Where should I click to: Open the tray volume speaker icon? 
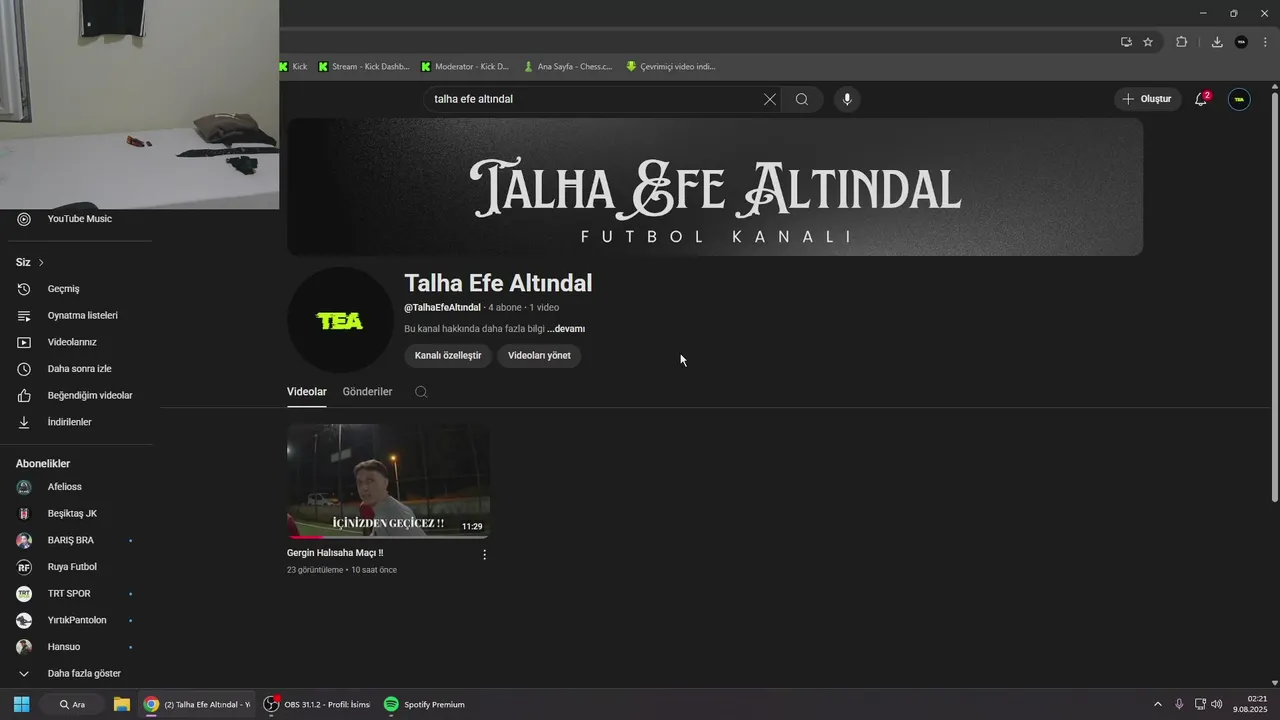[x=1217, y=704]
